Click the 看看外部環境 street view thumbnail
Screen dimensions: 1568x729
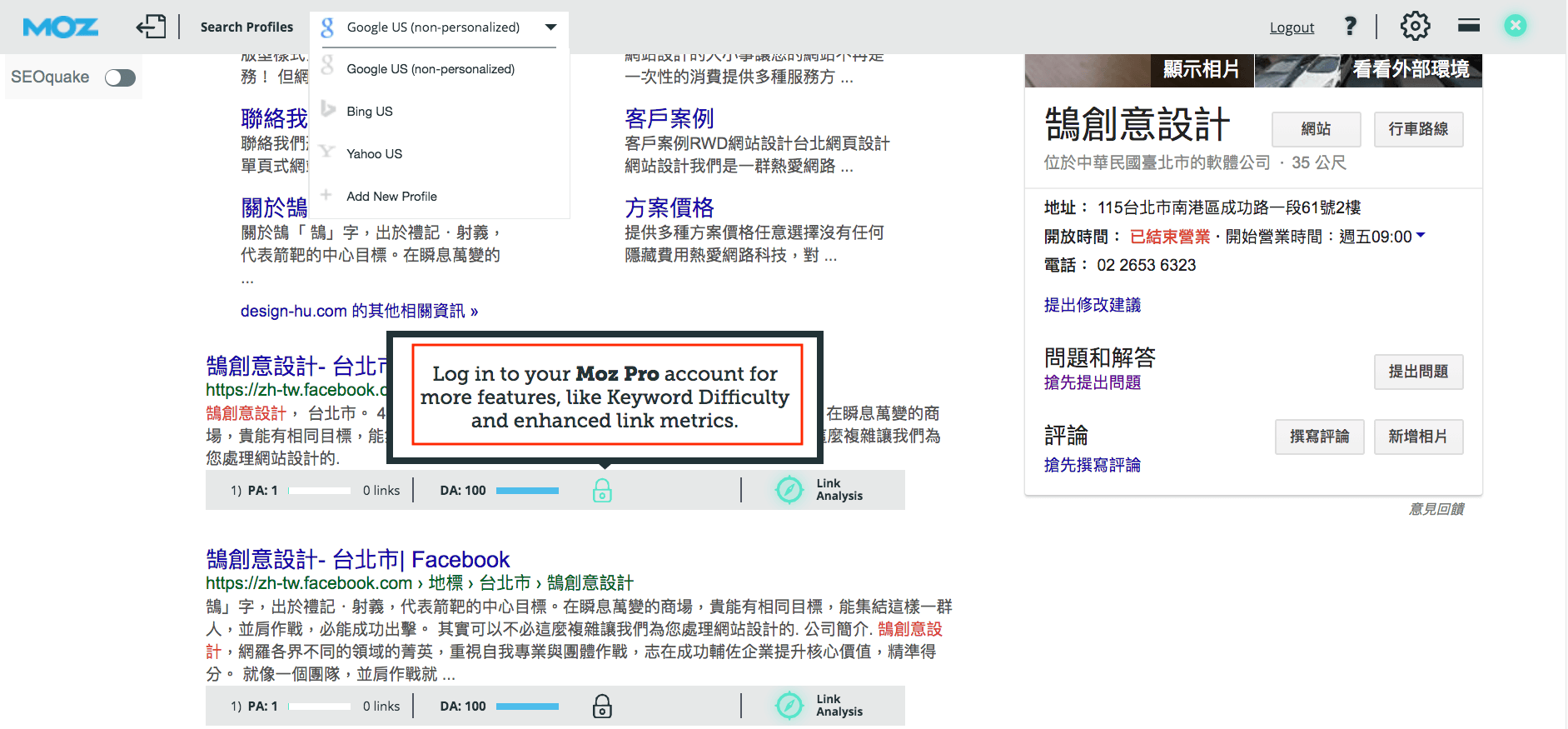[x=1368, y=70]
